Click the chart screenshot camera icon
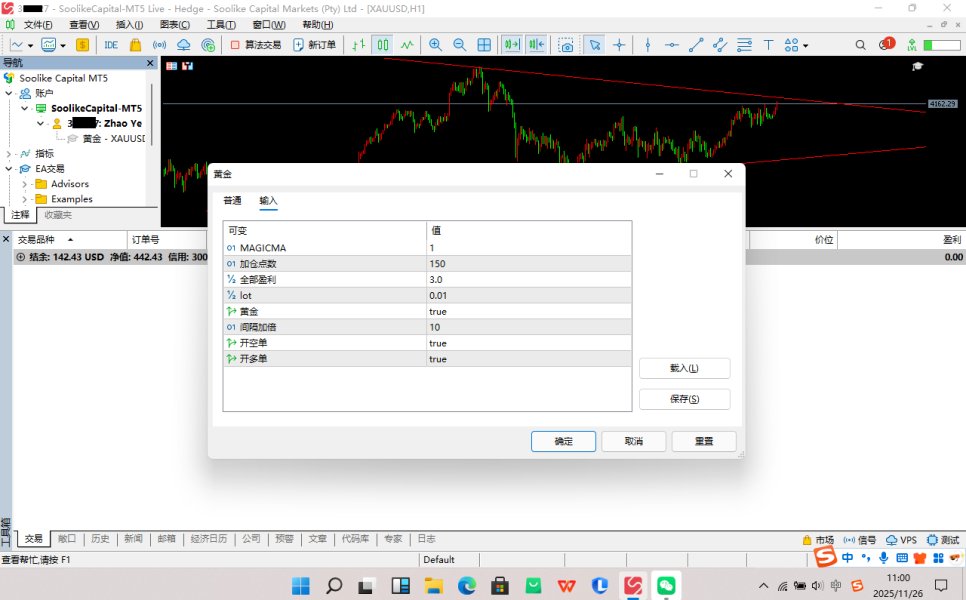The image size is (966, 600). 566,45
